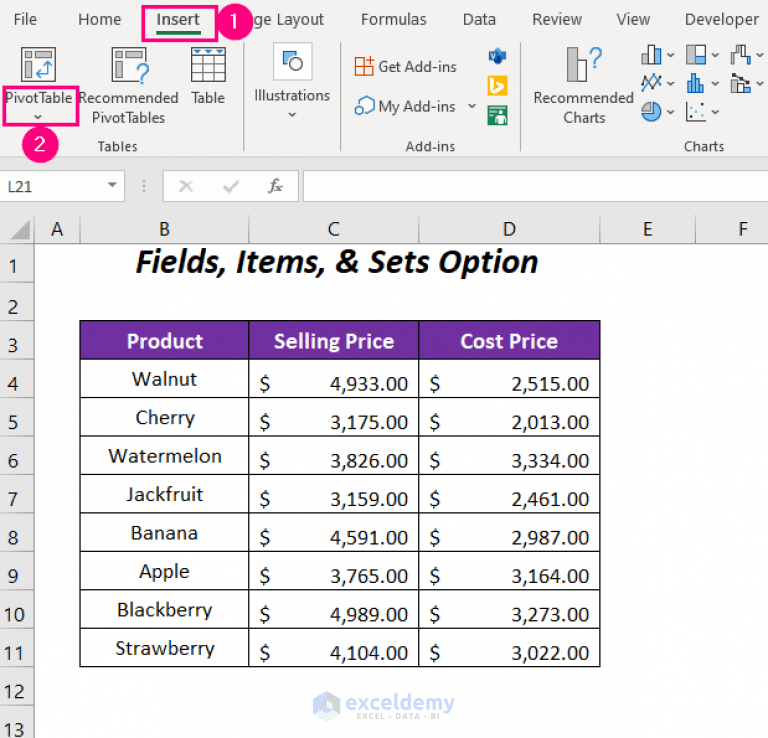This screenshot has width=768, height=738.
Task: Switch to the Formulas tab
Action: (393, 19)
